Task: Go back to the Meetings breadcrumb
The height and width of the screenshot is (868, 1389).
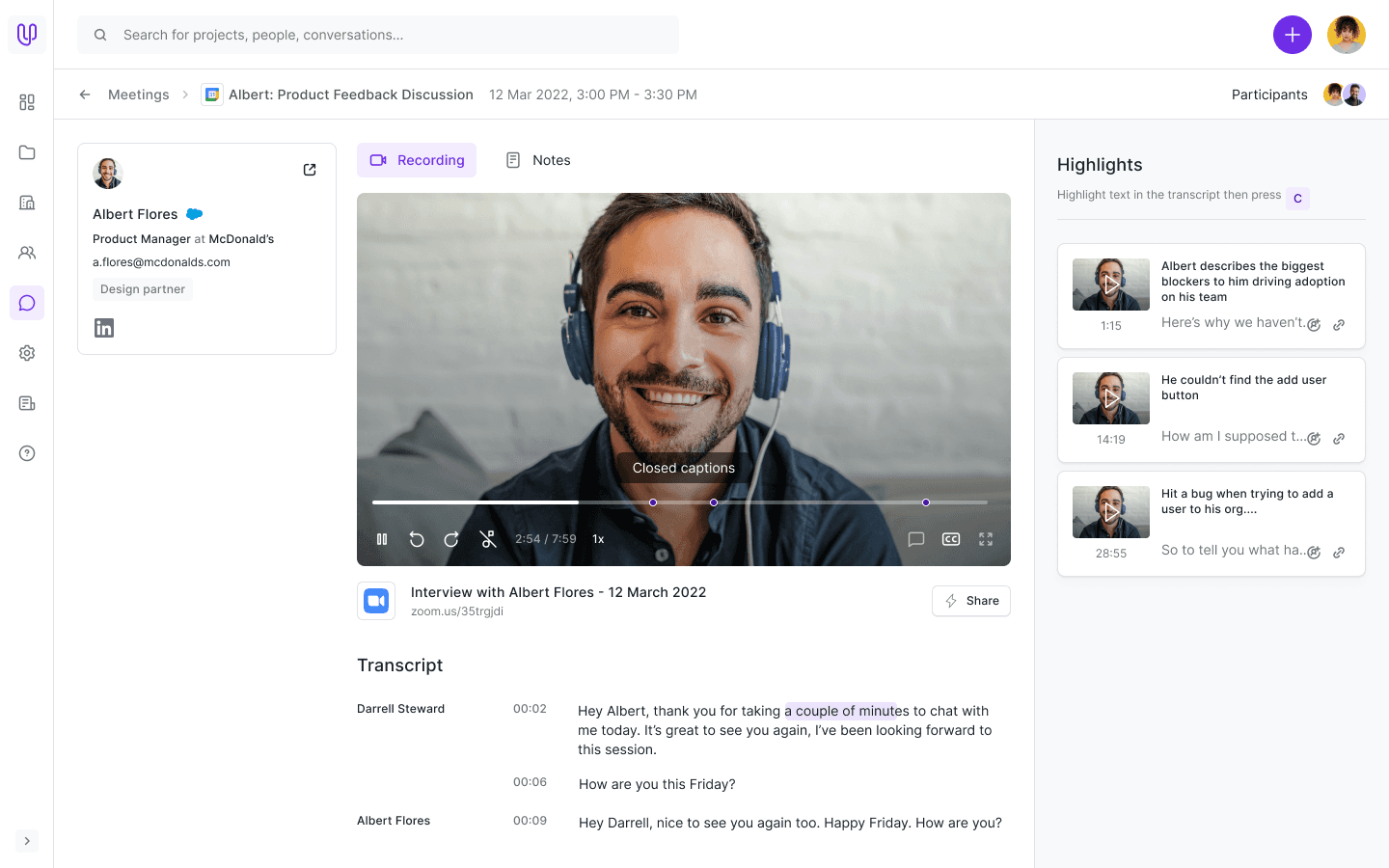Action: pos(138,95)
